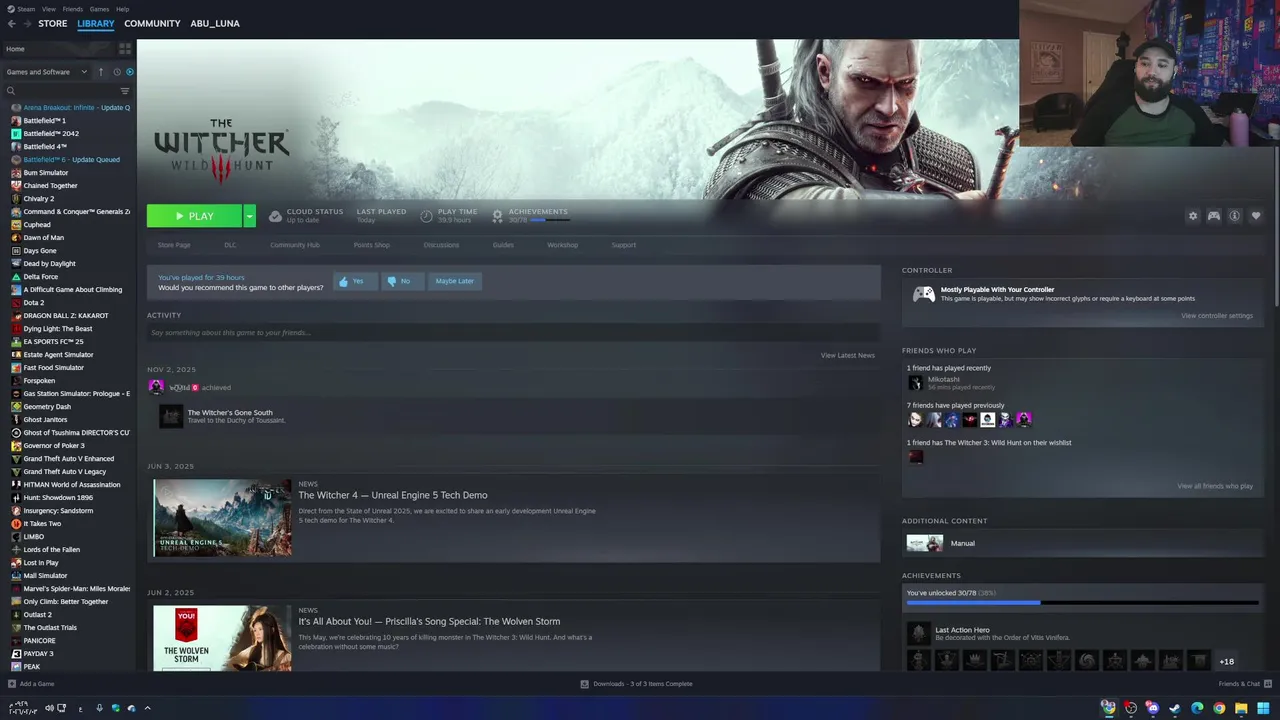Toggle ready-to-play filter icon
The image size is (1280, 720).
click(x=130, y=72)
